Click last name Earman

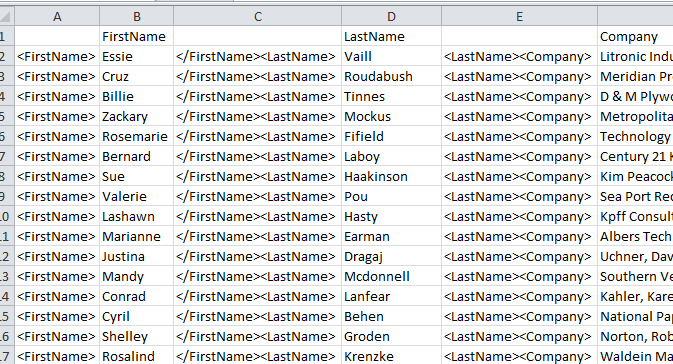[391, 237]
